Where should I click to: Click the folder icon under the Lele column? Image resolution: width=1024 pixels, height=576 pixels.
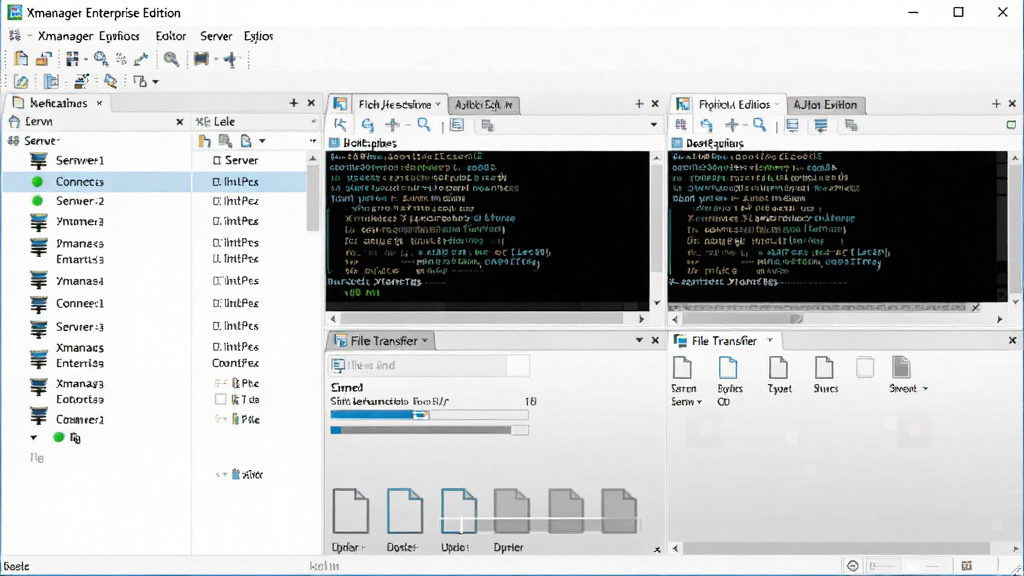(204, 141)
